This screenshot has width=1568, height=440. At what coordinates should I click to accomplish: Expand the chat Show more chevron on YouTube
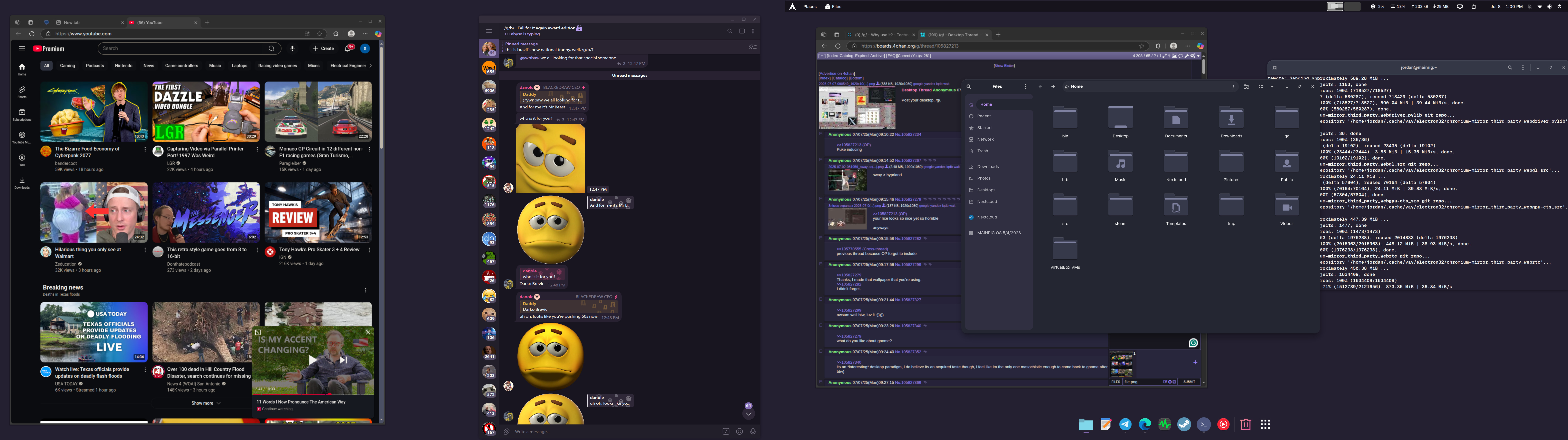pyautogui.click(x=218, y=403)
